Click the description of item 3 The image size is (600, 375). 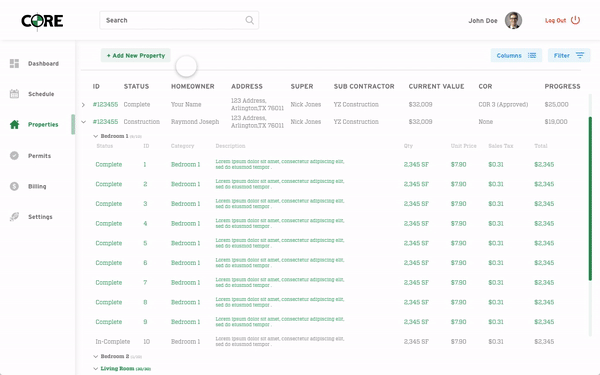click(280, 204)
